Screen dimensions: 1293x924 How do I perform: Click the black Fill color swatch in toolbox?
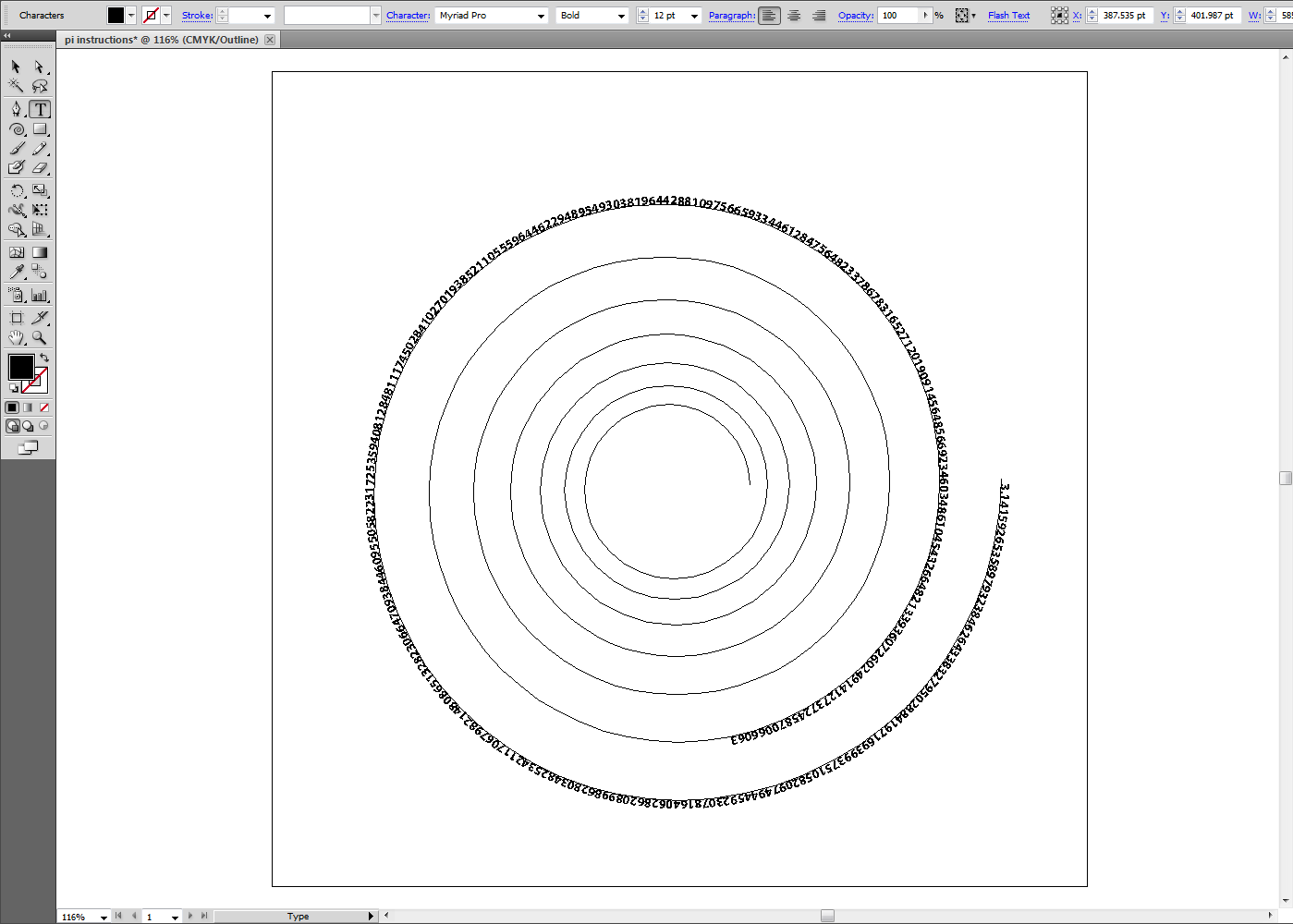21,367
